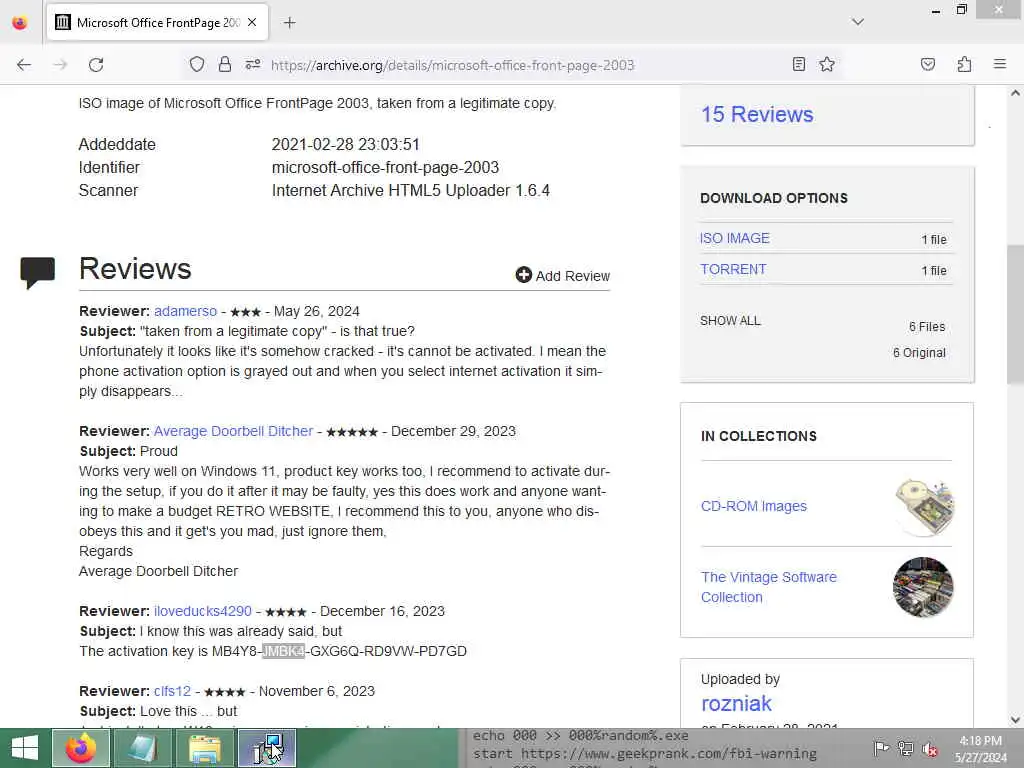Screen dimensions: 1024x768
Task: Bookmark this page with the star
Action: point(827,64)
